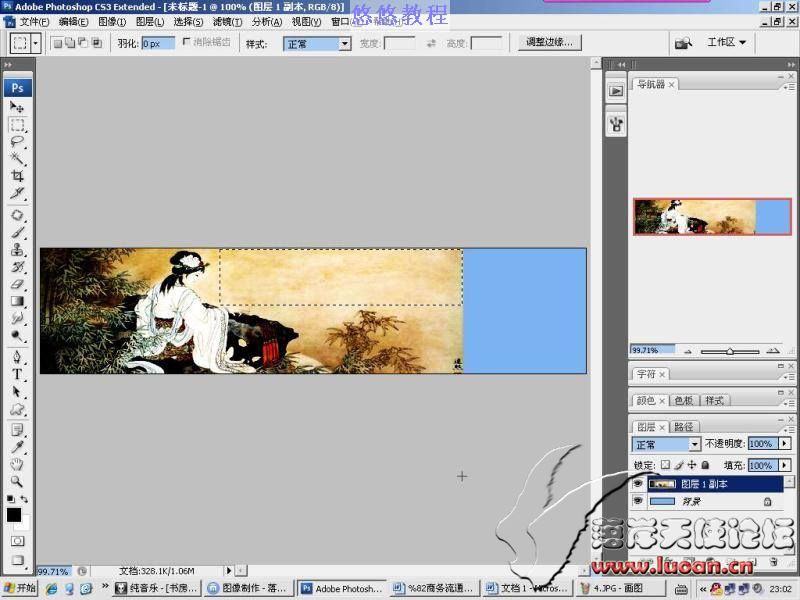This screenshot has height=600, width=800.
Task: Choose new selection mode button
Action: (58, 43)
